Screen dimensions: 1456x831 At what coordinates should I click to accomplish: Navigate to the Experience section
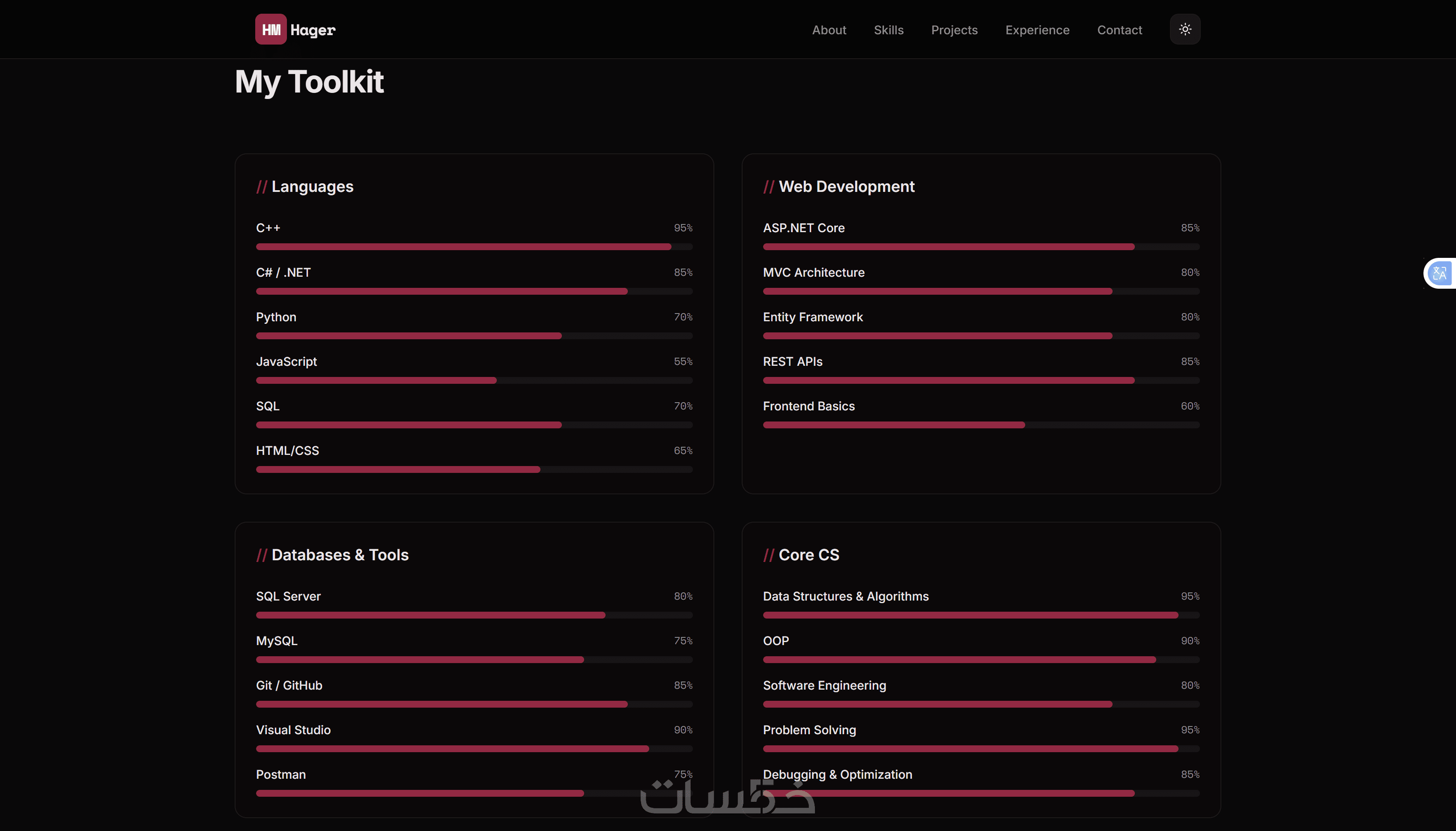tap(1037, 30)
